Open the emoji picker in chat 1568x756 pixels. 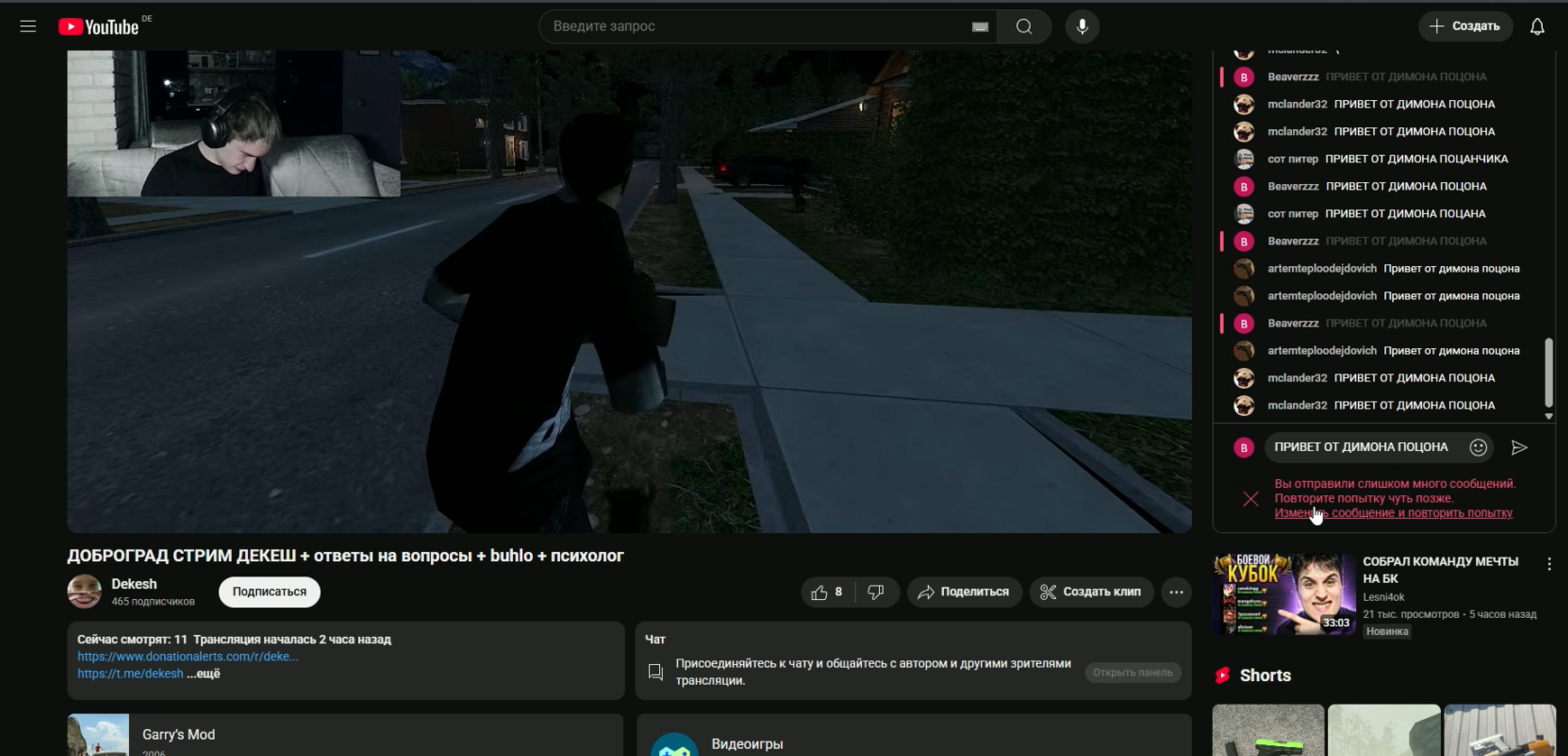click(x=1478, y=447)
